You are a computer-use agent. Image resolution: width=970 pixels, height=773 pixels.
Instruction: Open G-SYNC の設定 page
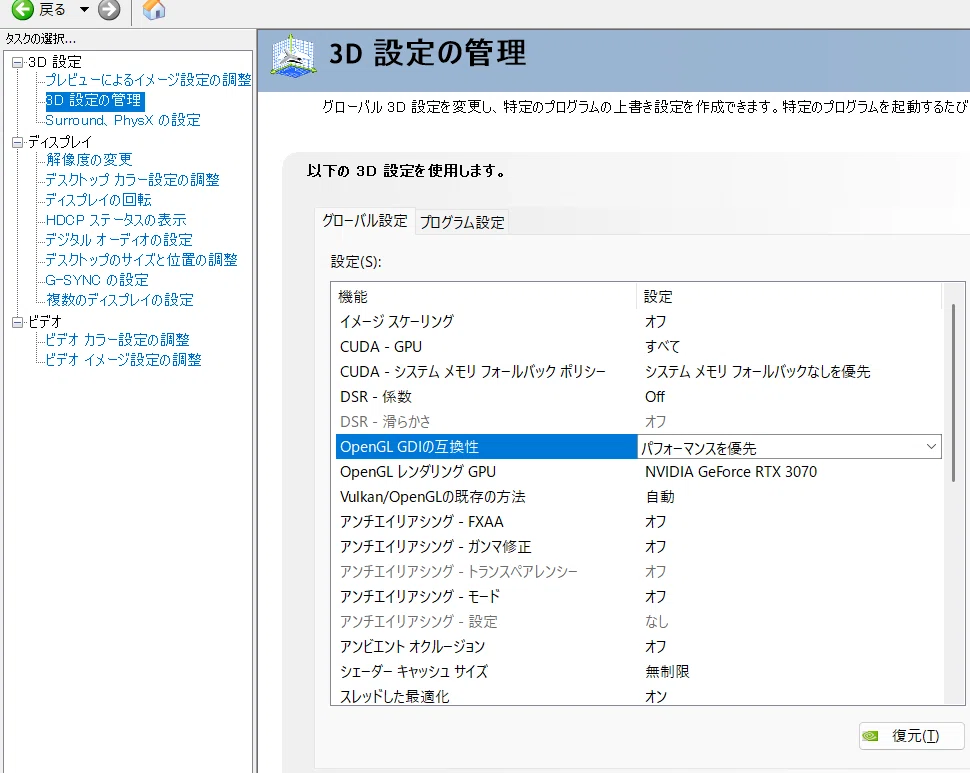point(97,280)
